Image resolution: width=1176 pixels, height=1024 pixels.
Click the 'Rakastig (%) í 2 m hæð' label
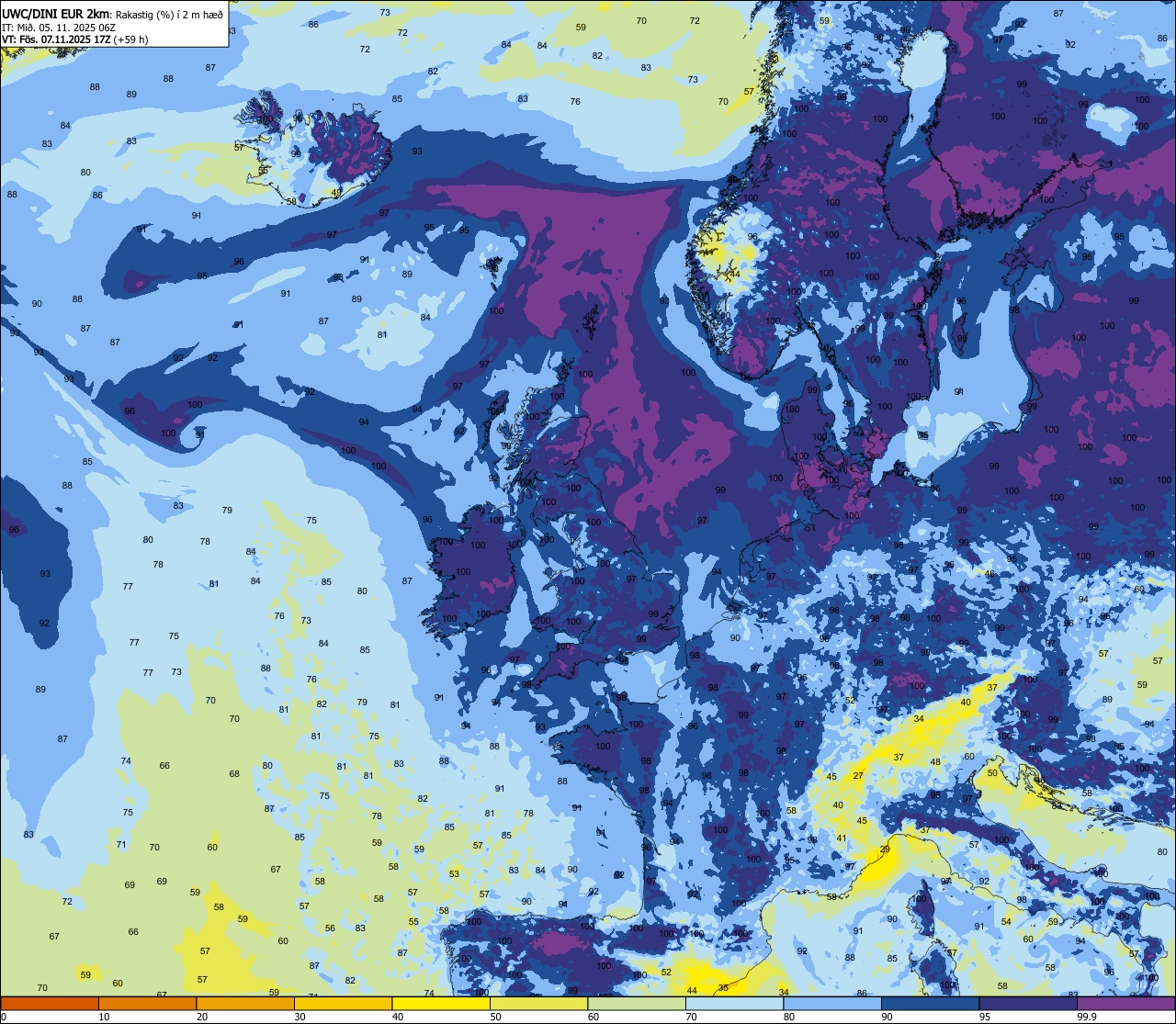[x=169, y=14]
